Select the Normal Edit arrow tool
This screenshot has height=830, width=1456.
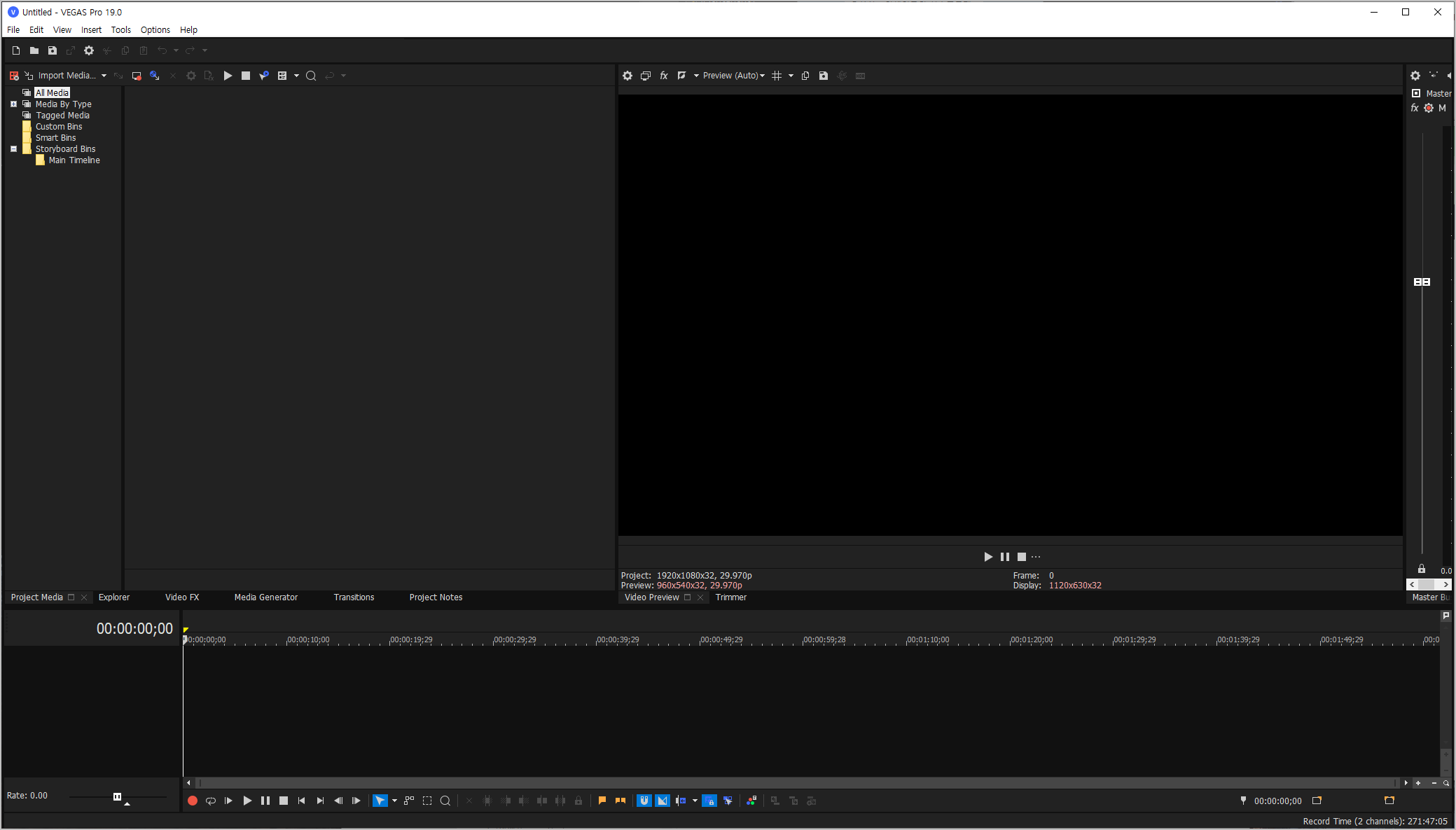380,801
